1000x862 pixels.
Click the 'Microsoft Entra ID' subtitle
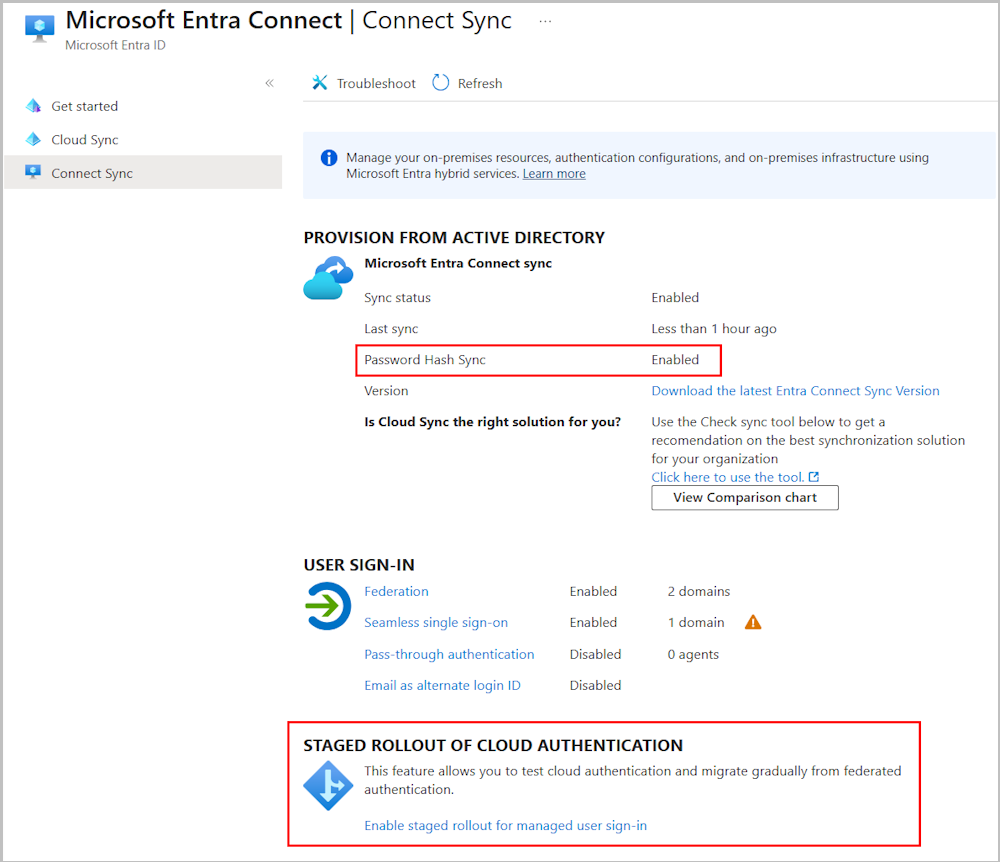coord(115,45)
